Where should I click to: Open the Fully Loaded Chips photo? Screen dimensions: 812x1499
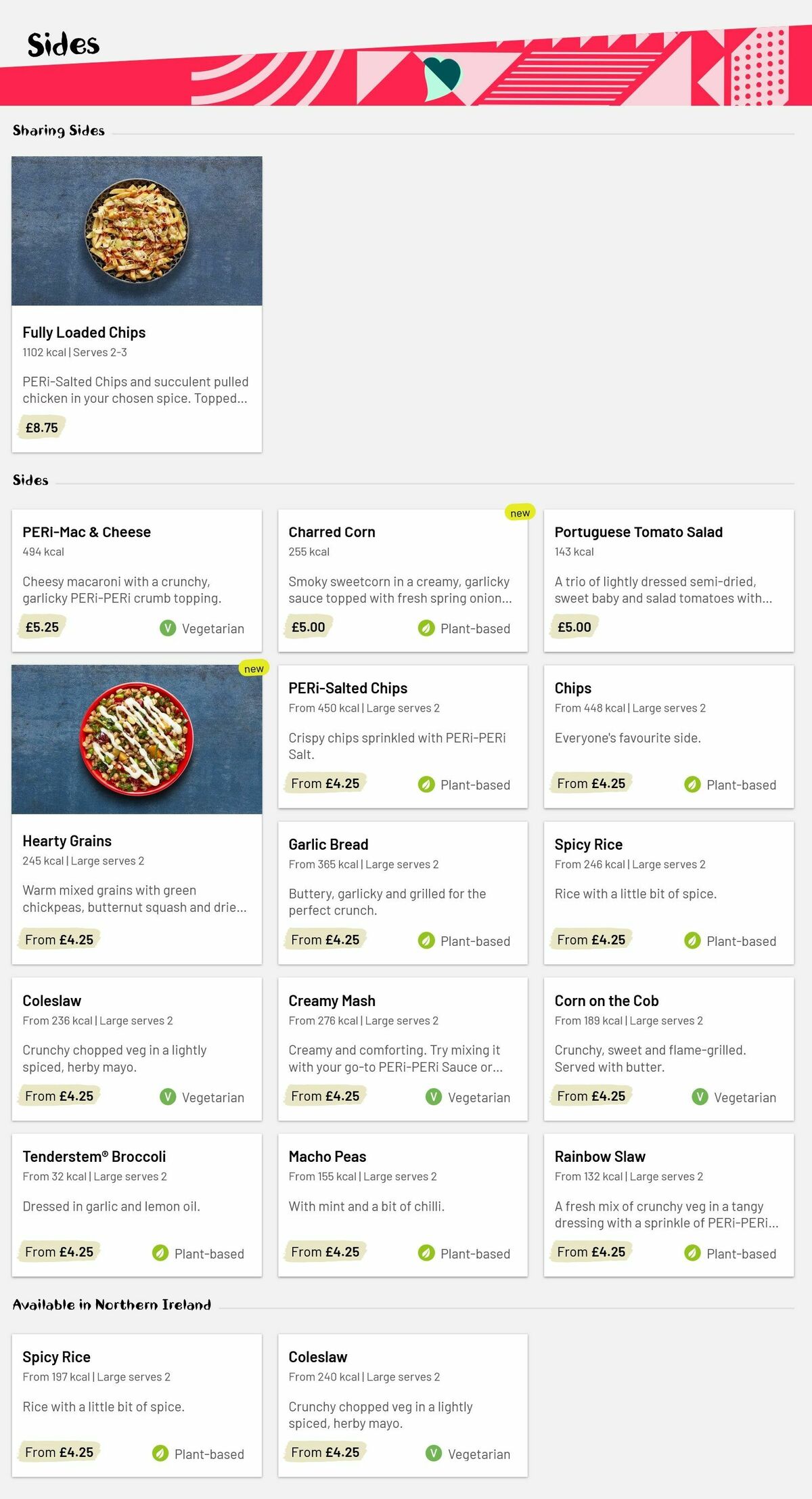tap(137, 231)
